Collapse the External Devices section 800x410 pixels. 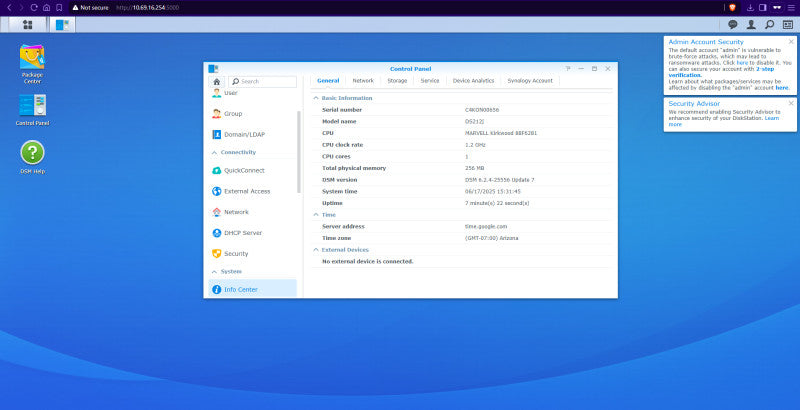[316, 250]
